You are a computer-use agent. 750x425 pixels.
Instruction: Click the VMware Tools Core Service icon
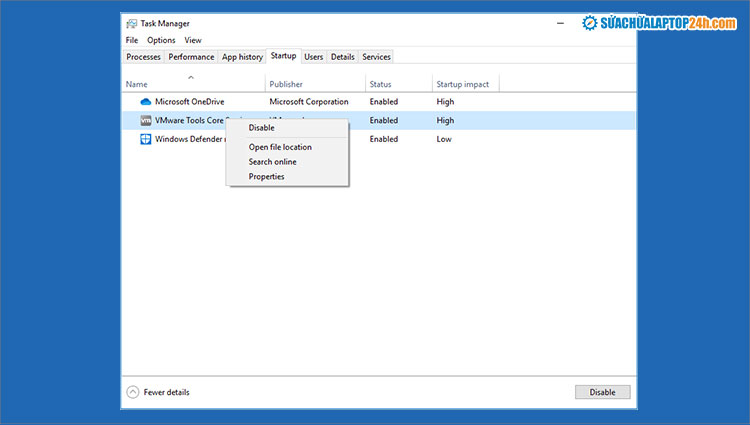pos(145,120)
